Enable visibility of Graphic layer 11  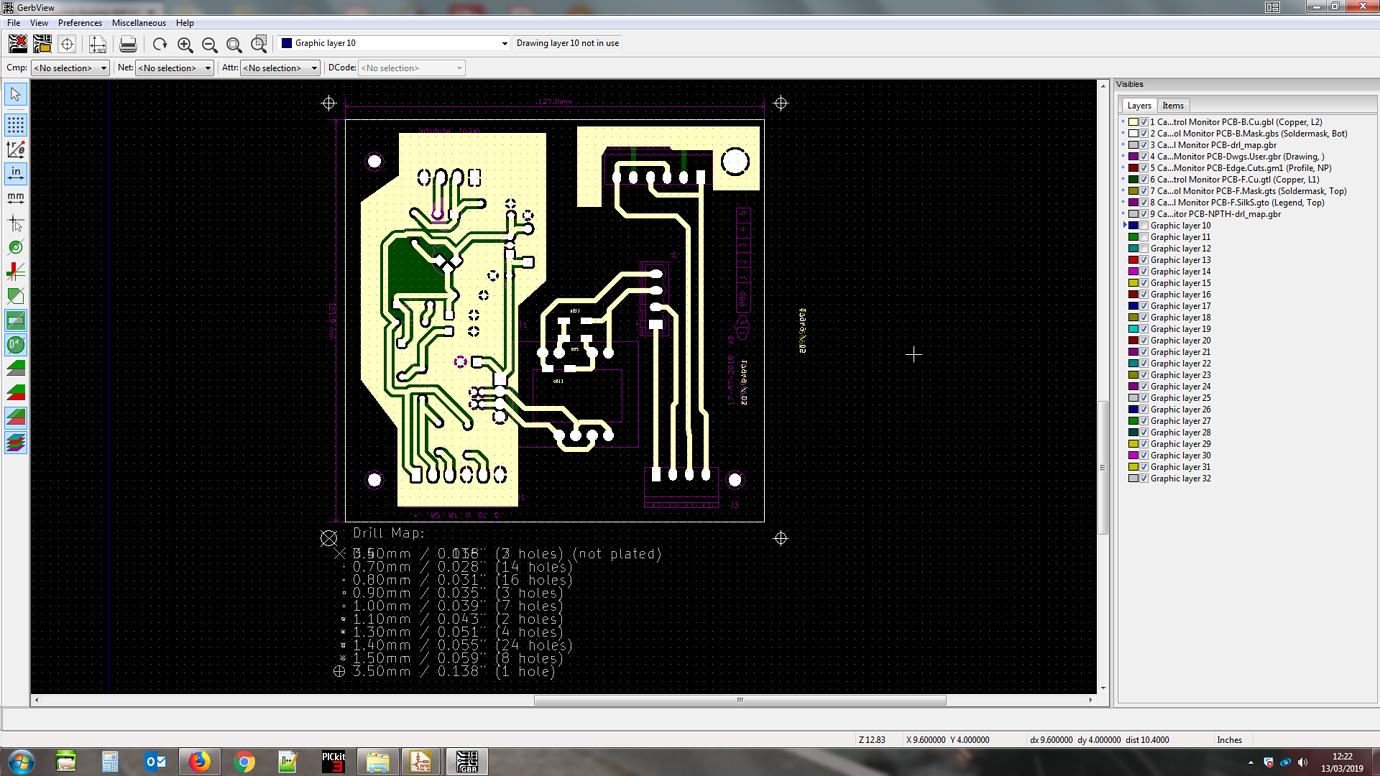coord(1144,237)
